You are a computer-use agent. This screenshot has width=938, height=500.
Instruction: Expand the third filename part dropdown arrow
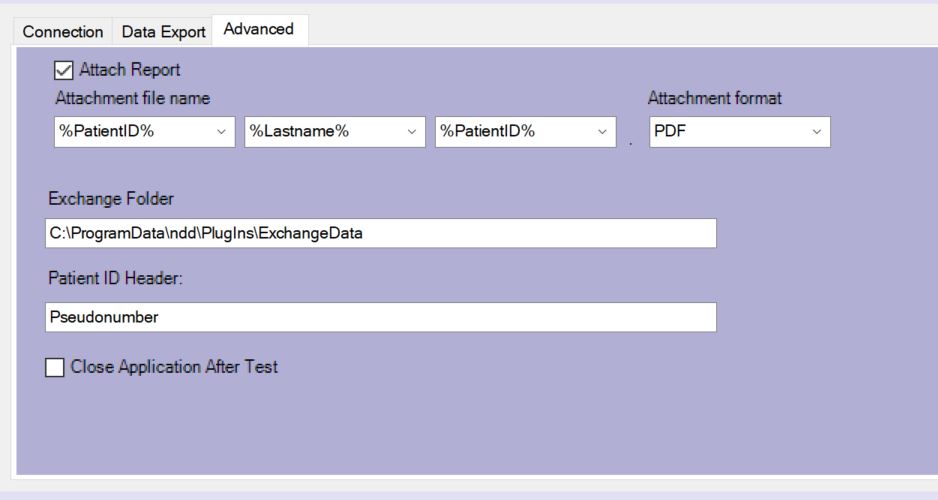(602, 131)
